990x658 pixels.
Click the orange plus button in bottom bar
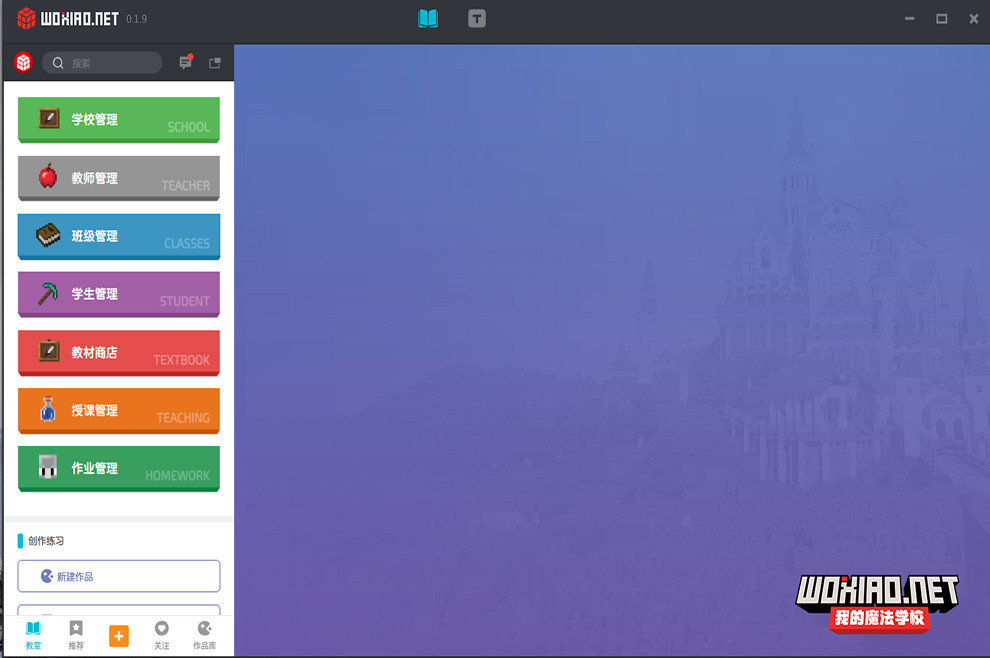click(119, 636)
